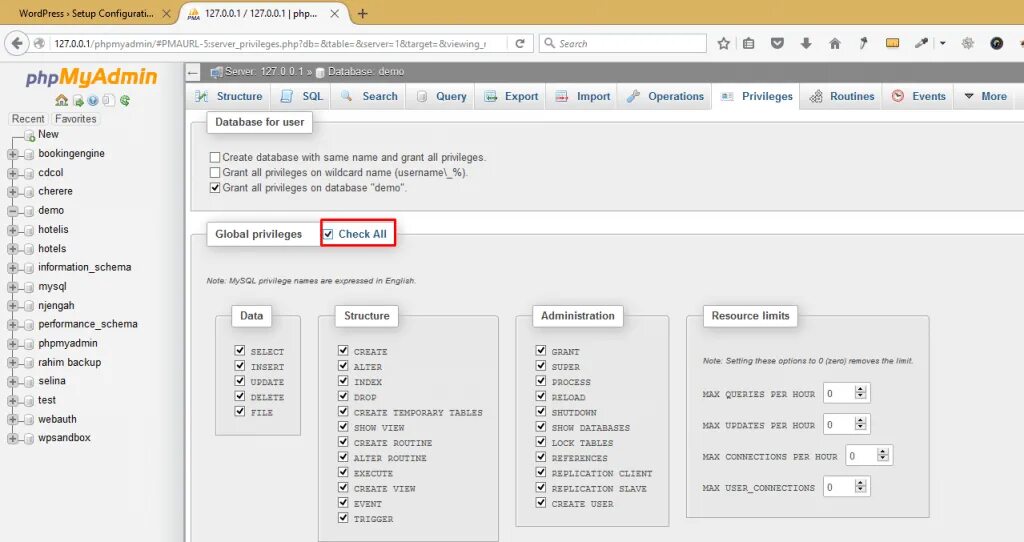Open the Import tab

[x=583, y=96]
